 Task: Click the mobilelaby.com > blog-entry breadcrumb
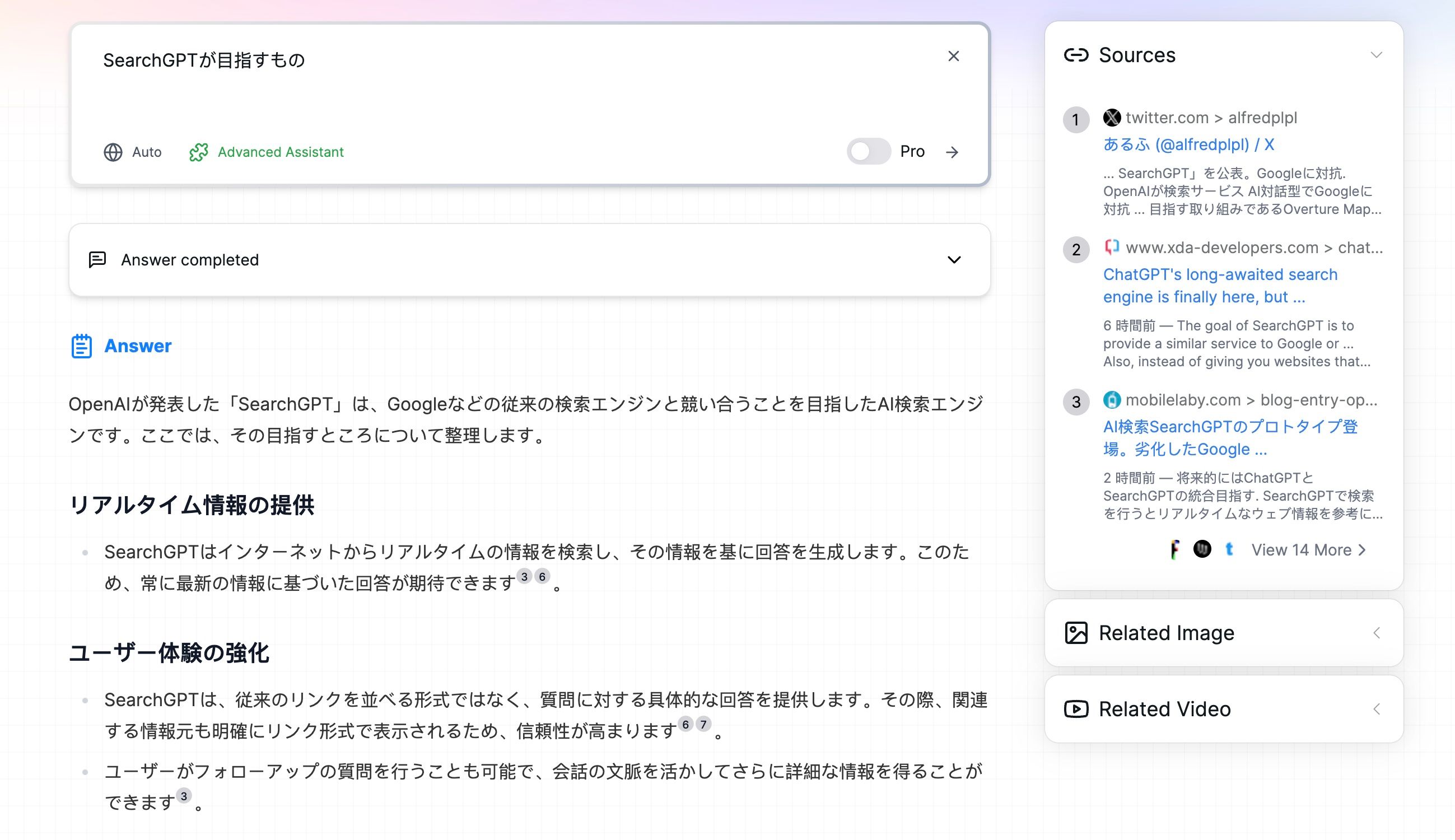(x=1251, y=400)
